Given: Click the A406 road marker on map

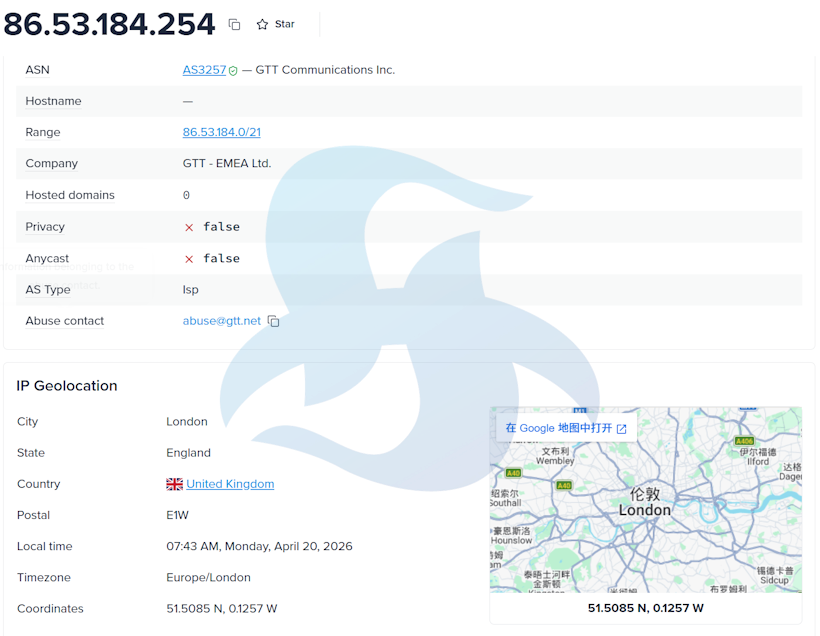Looking at the screenshot, I should (x=744, y=441).
